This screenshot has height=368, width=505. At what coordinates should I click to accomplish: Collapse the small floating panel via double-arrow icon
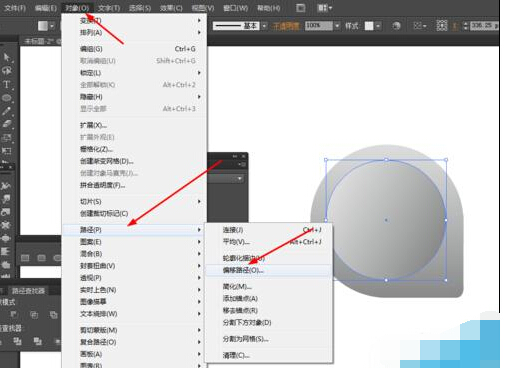(235, 156)
